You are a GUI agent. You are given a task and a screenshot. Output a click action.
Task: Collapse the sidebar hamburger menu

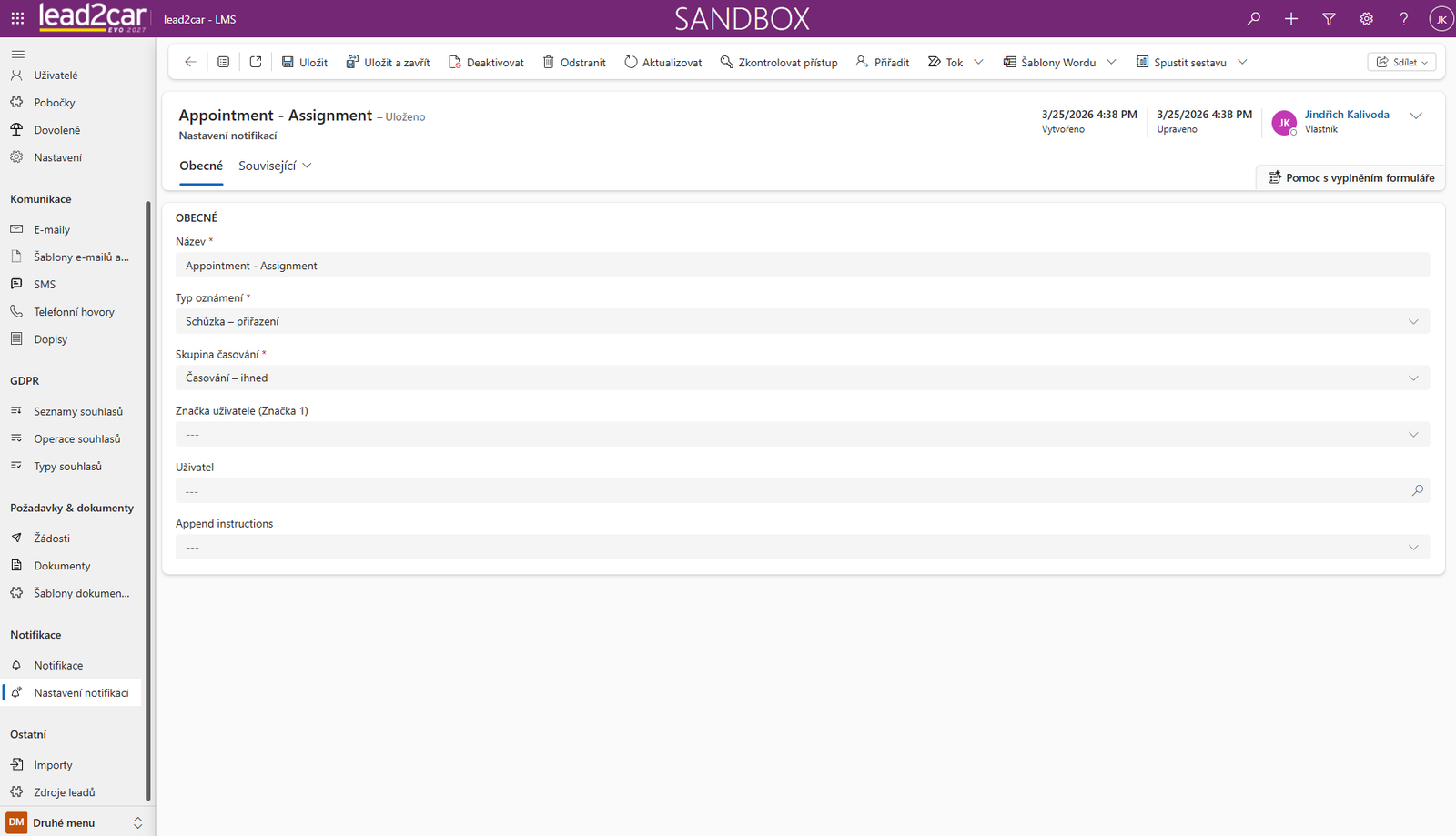pyautogui.click(x=18, y=54)
